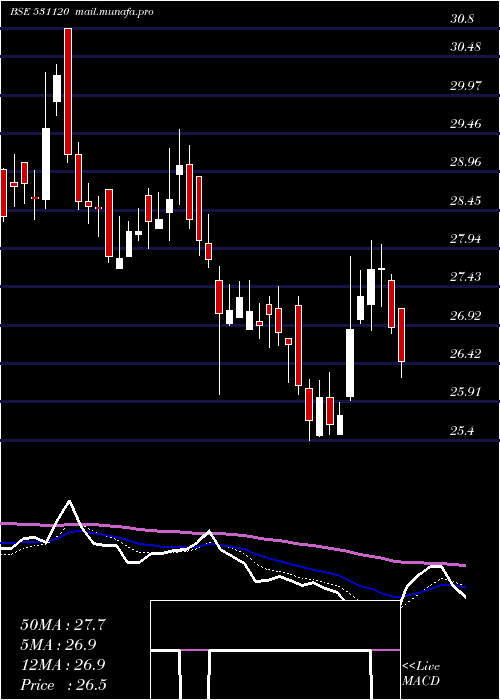Select the 26.42 price axis label
500x700 pixels.
[466, 354]
